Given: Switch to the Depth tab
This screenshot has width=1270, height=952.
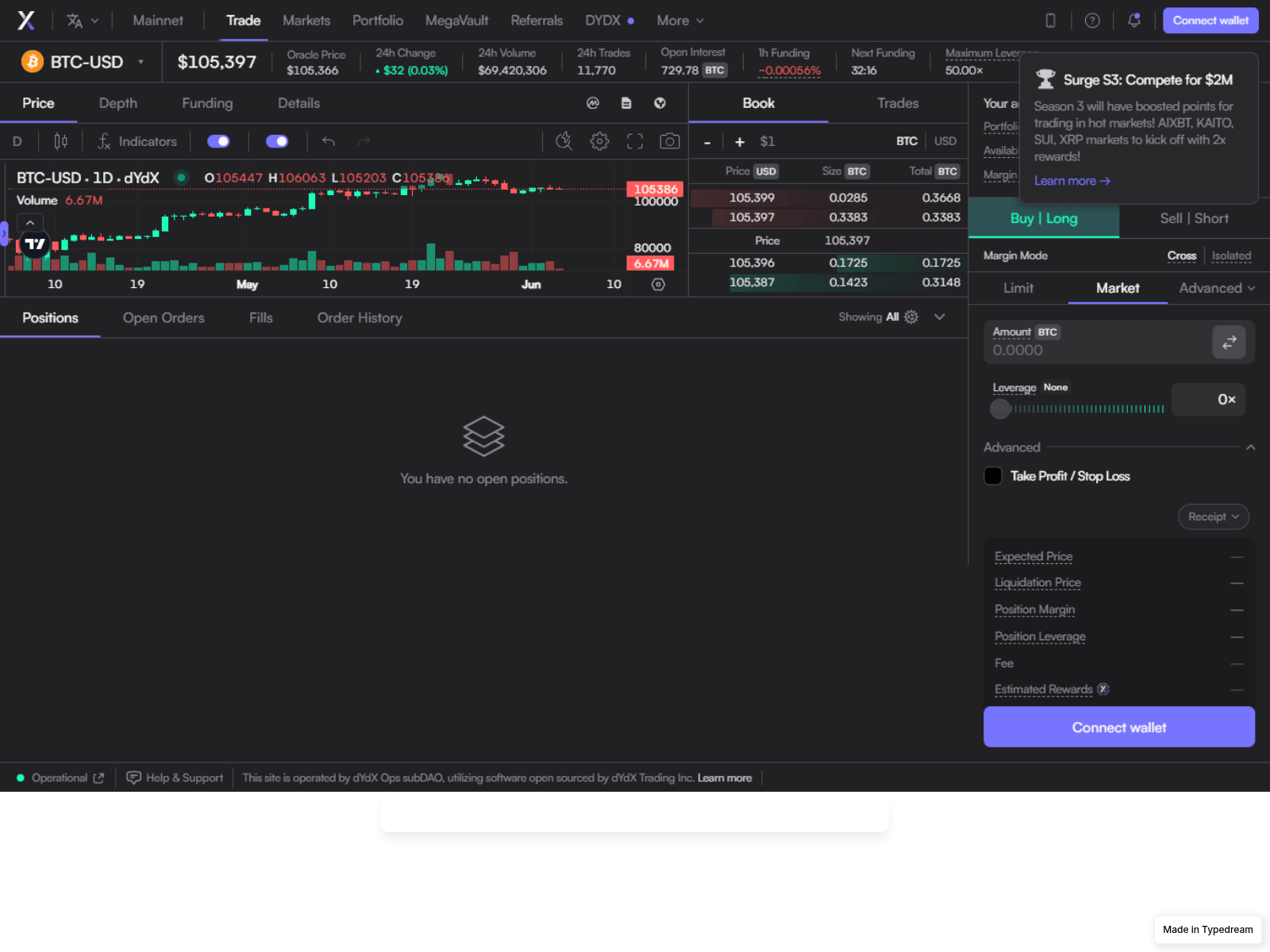Looking at the screenshot, I should coord(118,103).
